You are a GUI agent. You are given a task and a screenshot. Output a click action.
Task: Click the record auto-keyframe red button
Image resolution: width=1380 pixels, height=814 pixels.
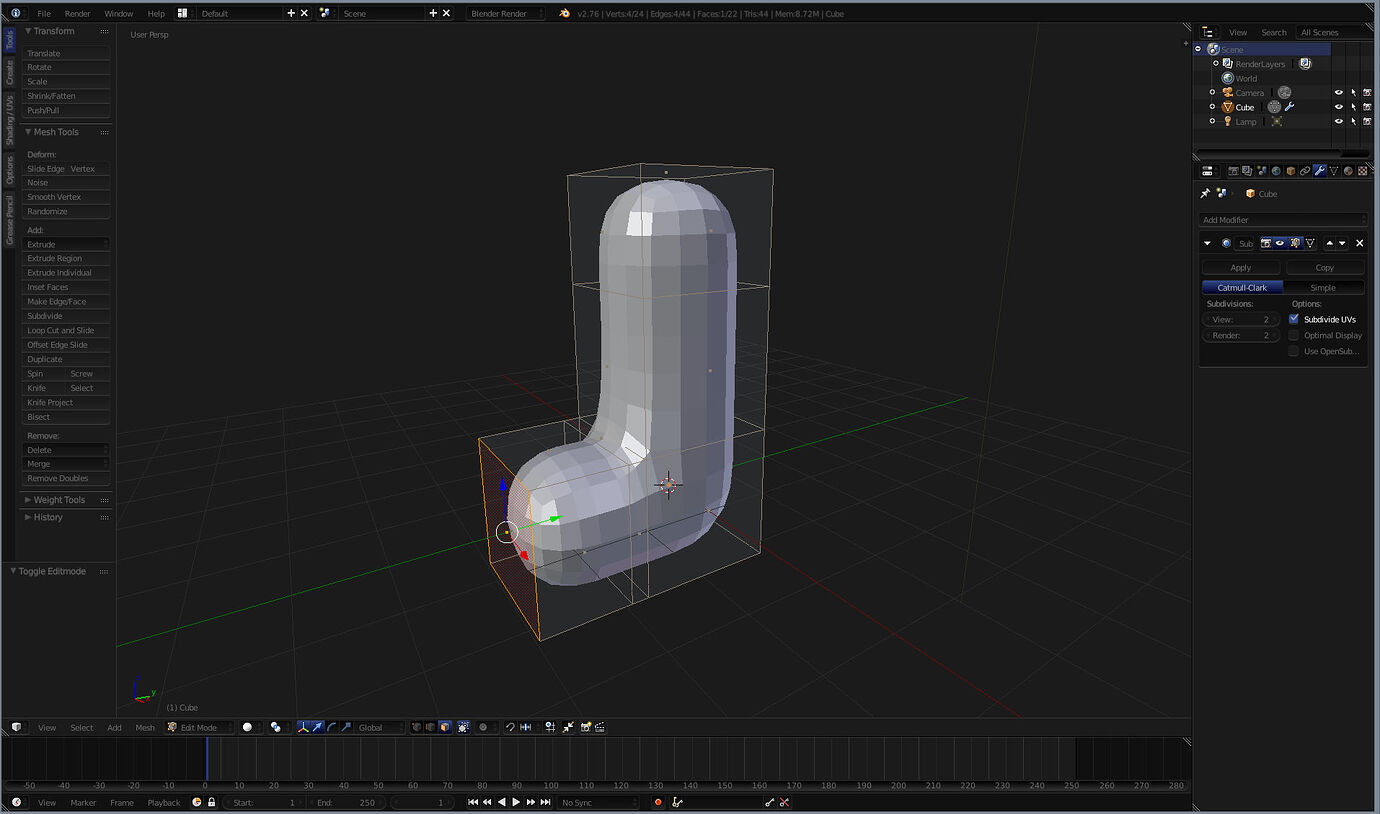click(x=658, y=802)
